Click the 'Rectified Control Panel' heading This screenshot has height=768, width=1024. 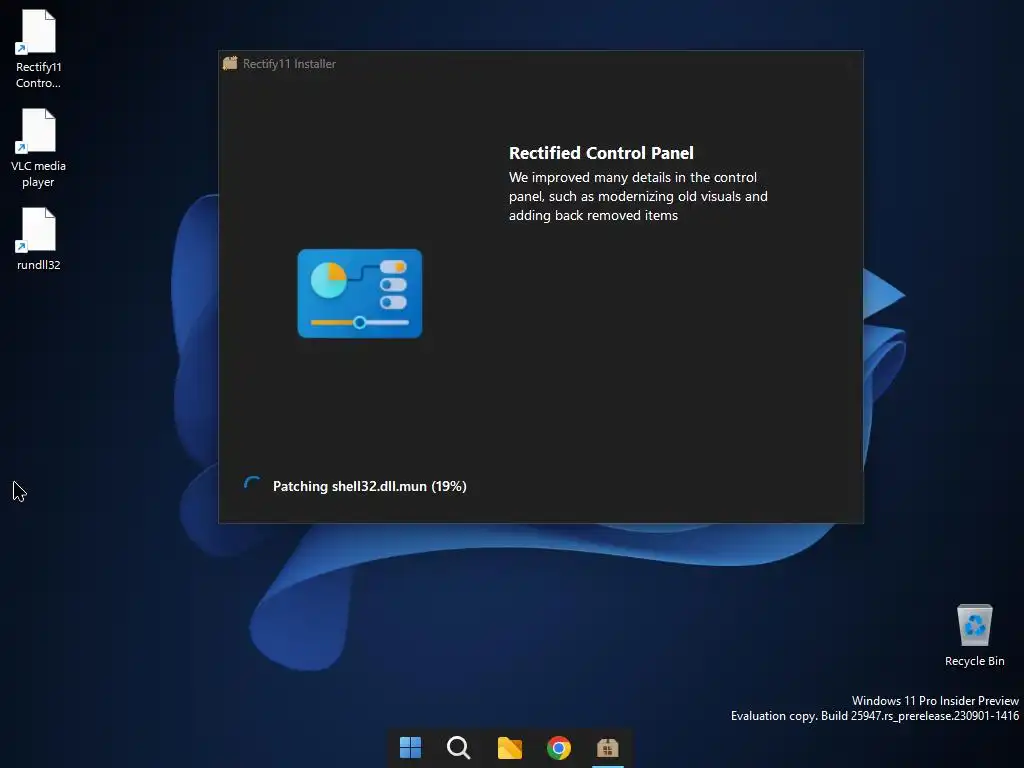coord(601,153)
